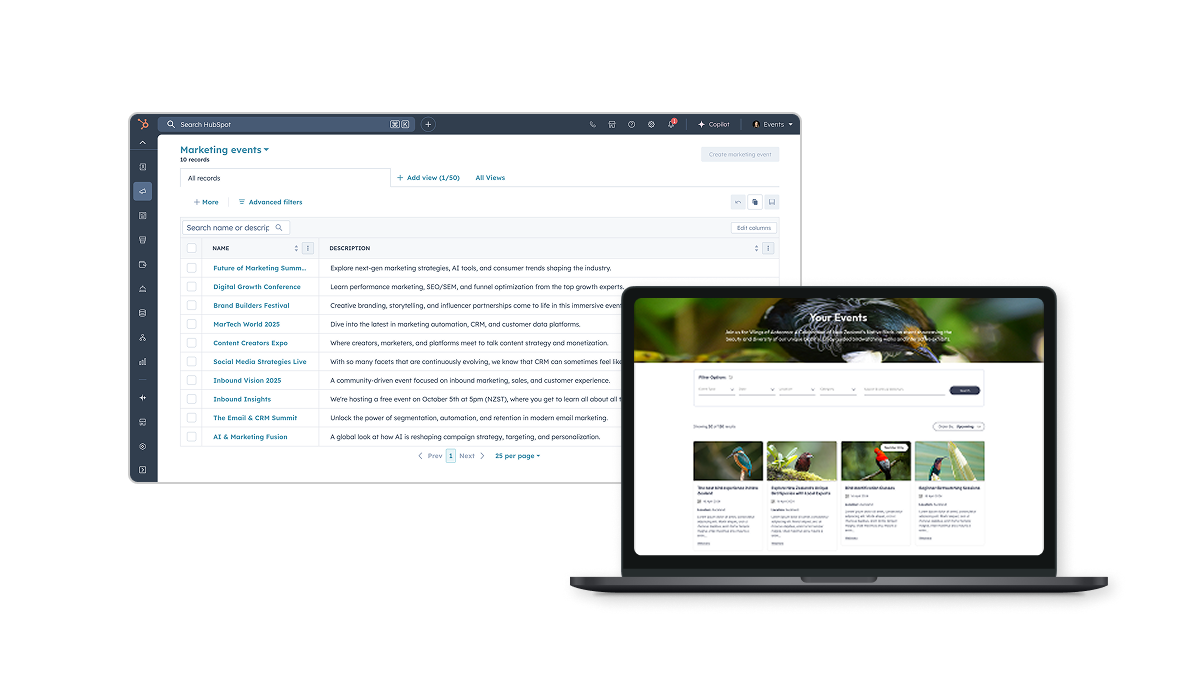1200x676 pixels.
Task: Click the plus quick-create button beside search
Action: (x=428, y=125)
